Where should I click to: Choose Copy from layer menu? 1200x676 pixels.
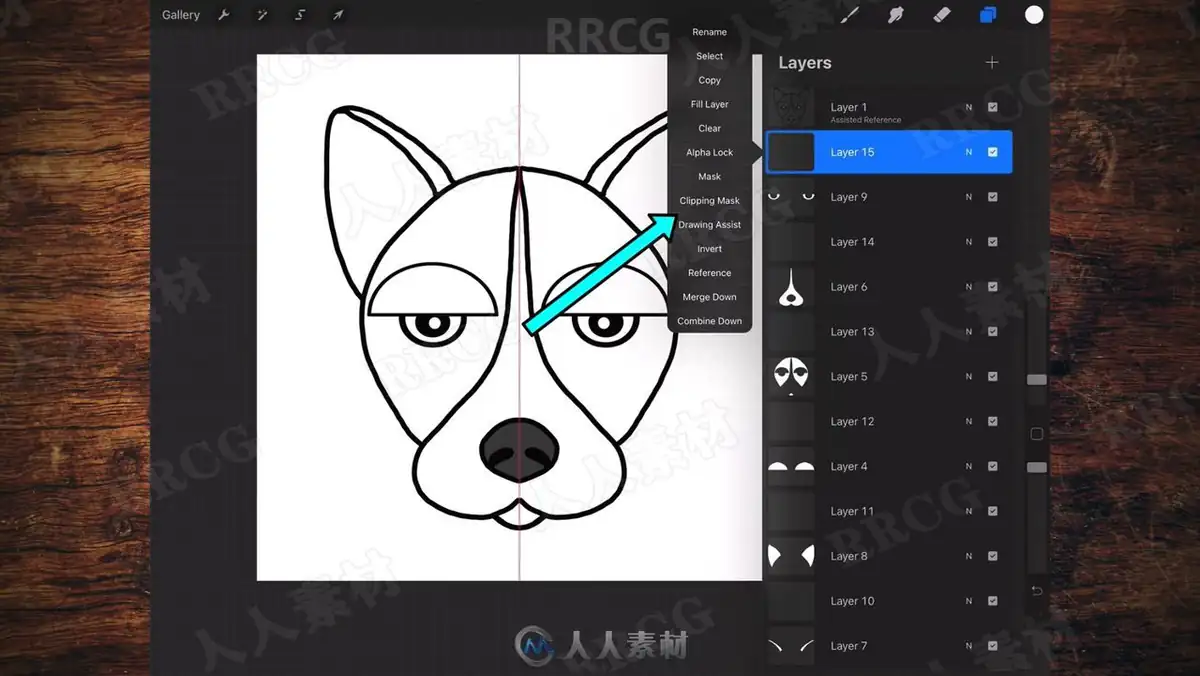[x=710, y=80]
